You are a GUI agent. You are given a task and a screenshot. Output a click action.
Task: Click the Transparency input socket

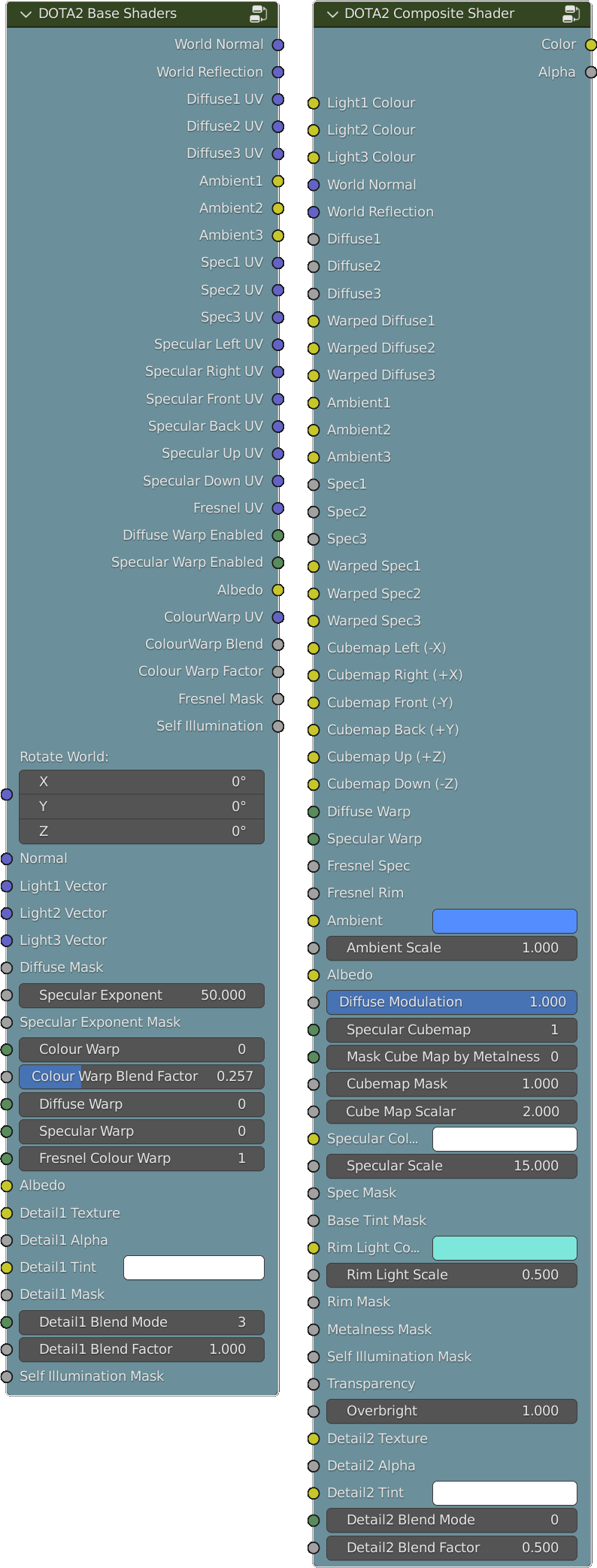(314, 1384)
